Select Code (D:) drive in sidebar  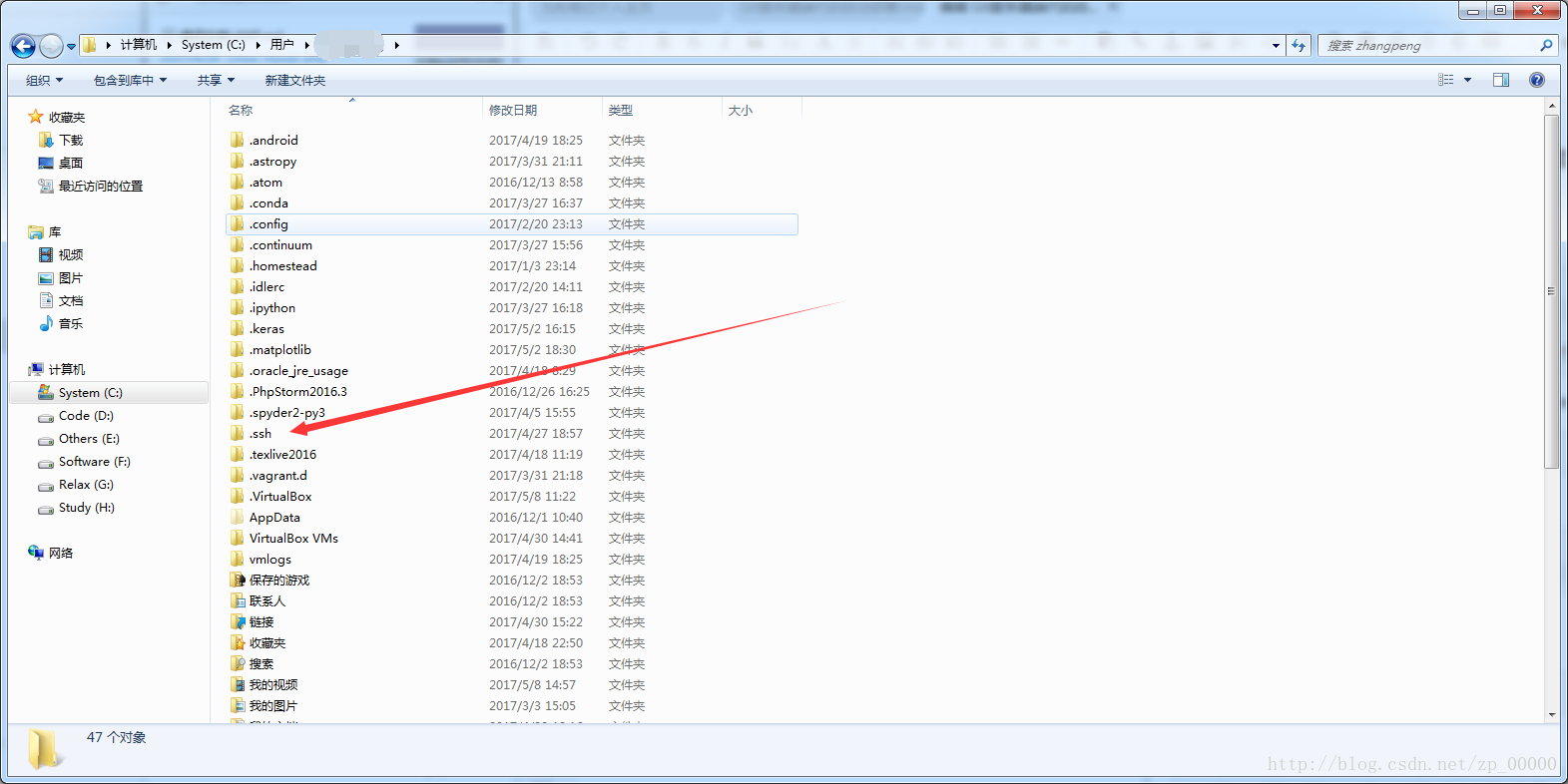pyautogui.click(x=86, y=415)
